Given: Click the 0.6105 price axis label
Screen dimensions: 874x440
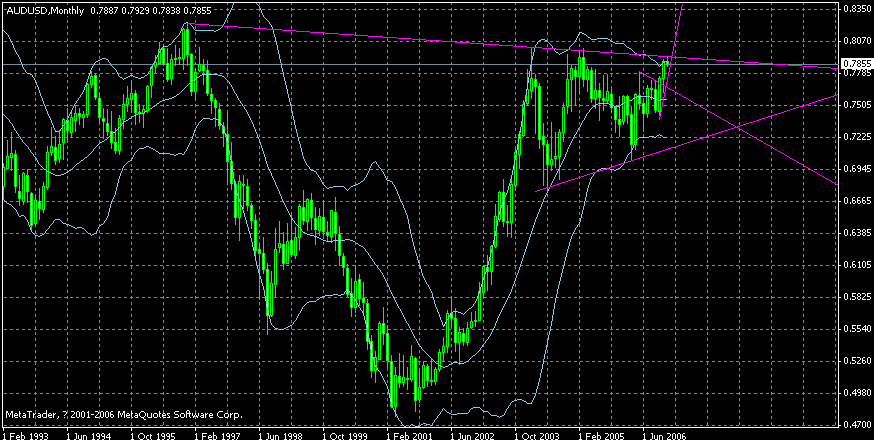Looking at the screenshot, I should point(858,265).
